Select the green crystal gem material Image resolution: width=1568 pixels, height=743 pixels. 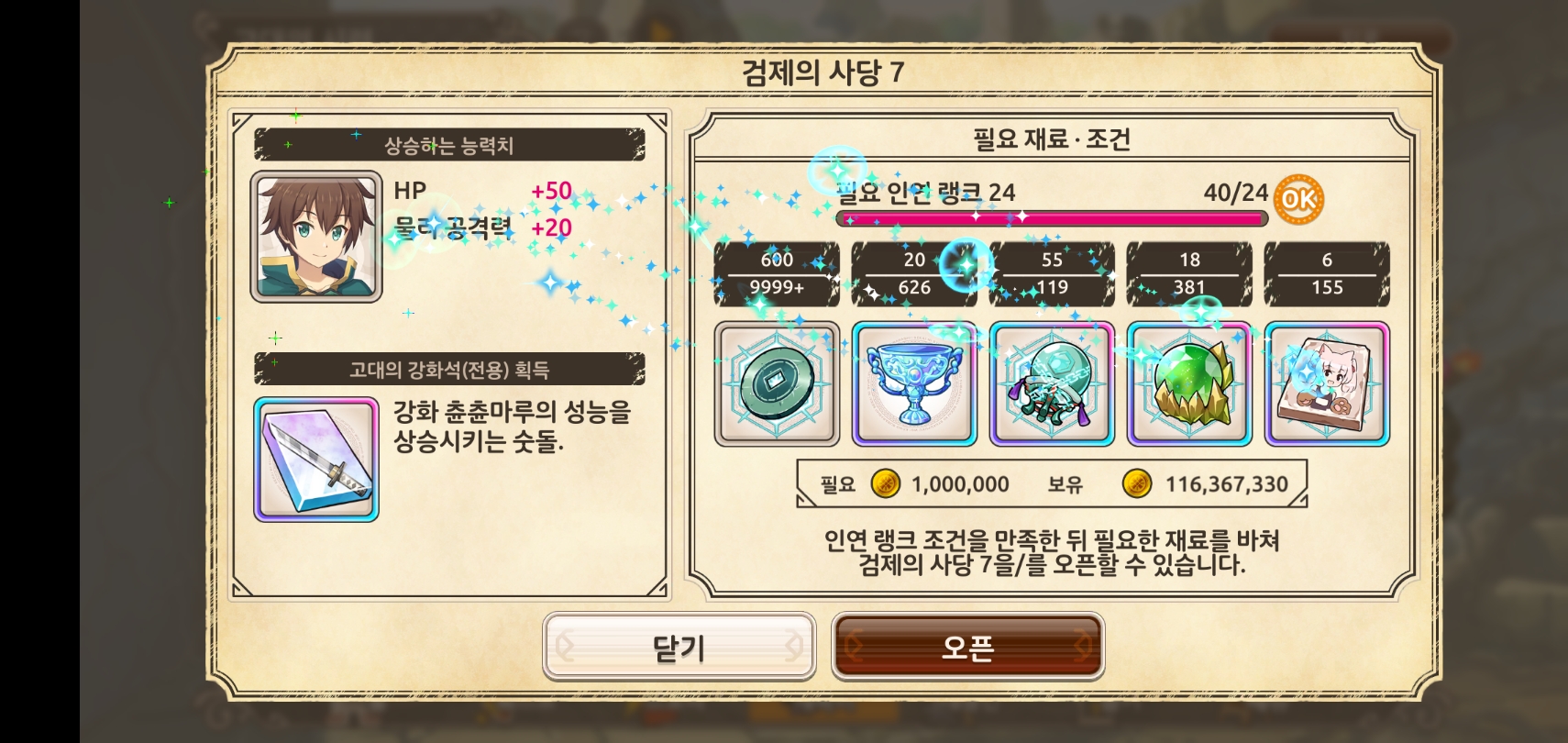pos(1189,384)
